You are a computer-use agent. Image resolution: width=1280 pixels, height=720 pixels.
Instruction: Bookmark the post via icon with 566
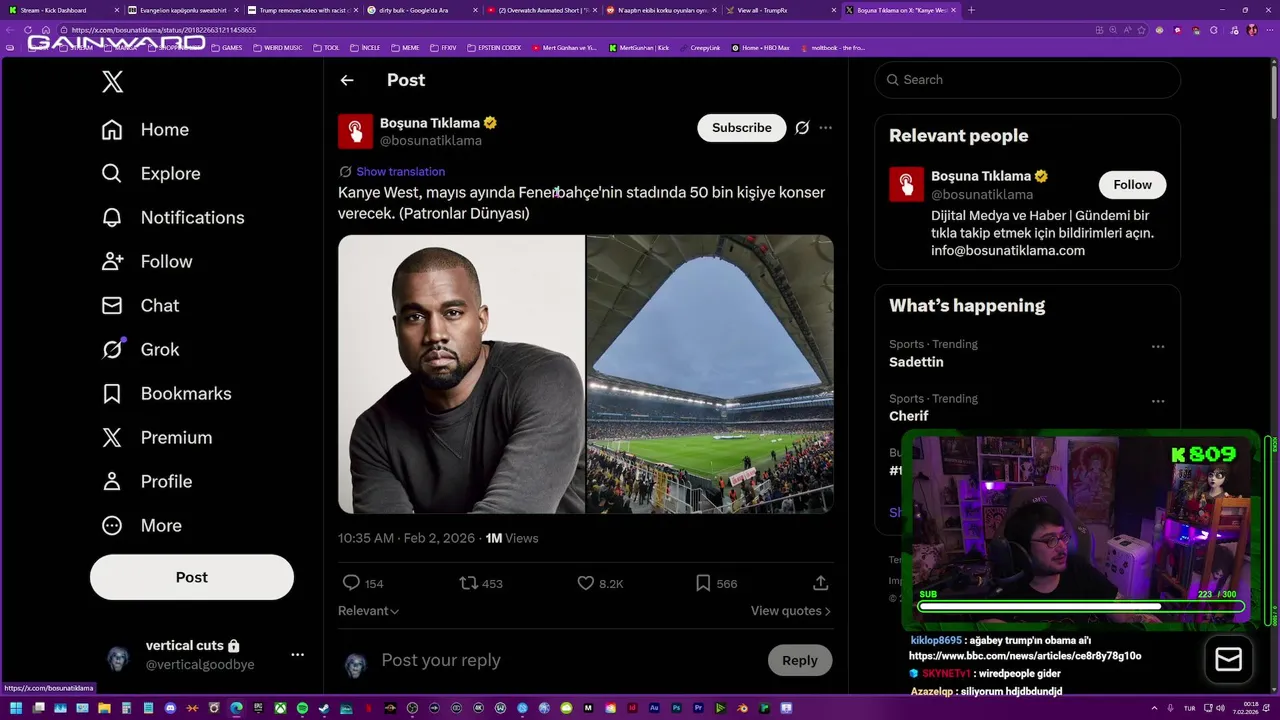point(703,583)
